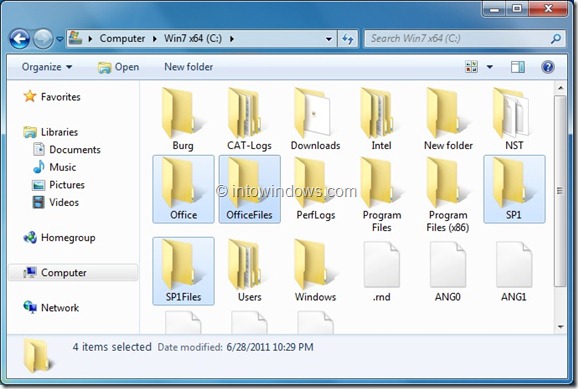Click the New folder button
This screenshot has height=389, width=578.
pyautogui.click(x=188, y=67)
